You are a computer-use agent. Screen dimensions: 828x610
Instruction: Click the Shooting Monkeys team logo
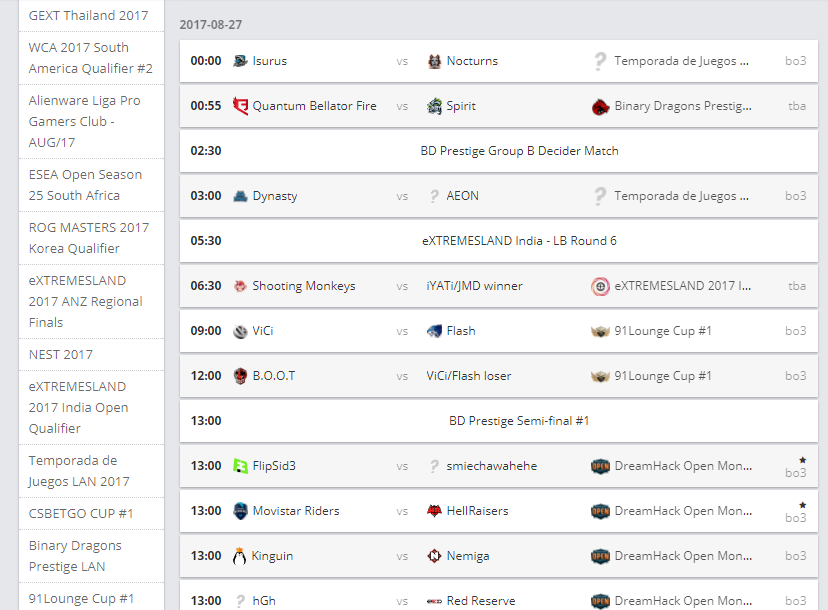240,286
